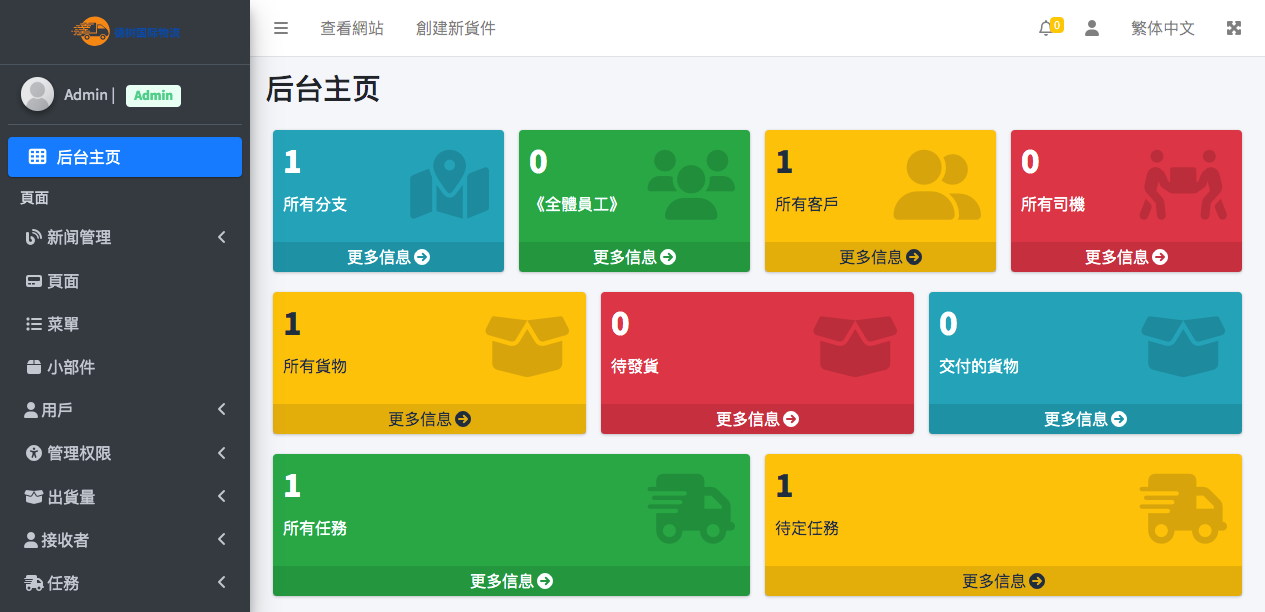Click the user profile icon in top bar
1265x612 pixels.
click(1092, 29)
